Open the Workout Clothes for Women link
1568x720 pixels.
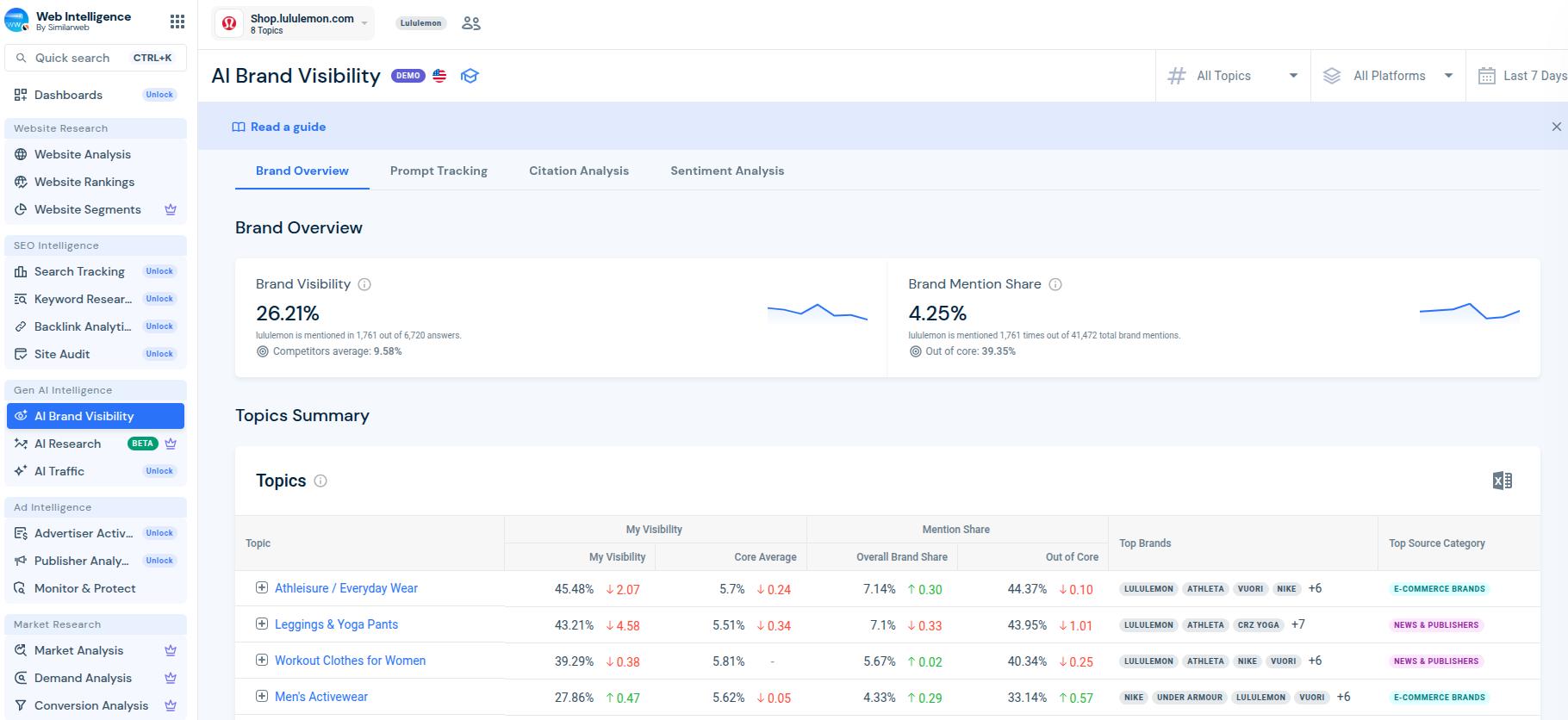(350, 661)
